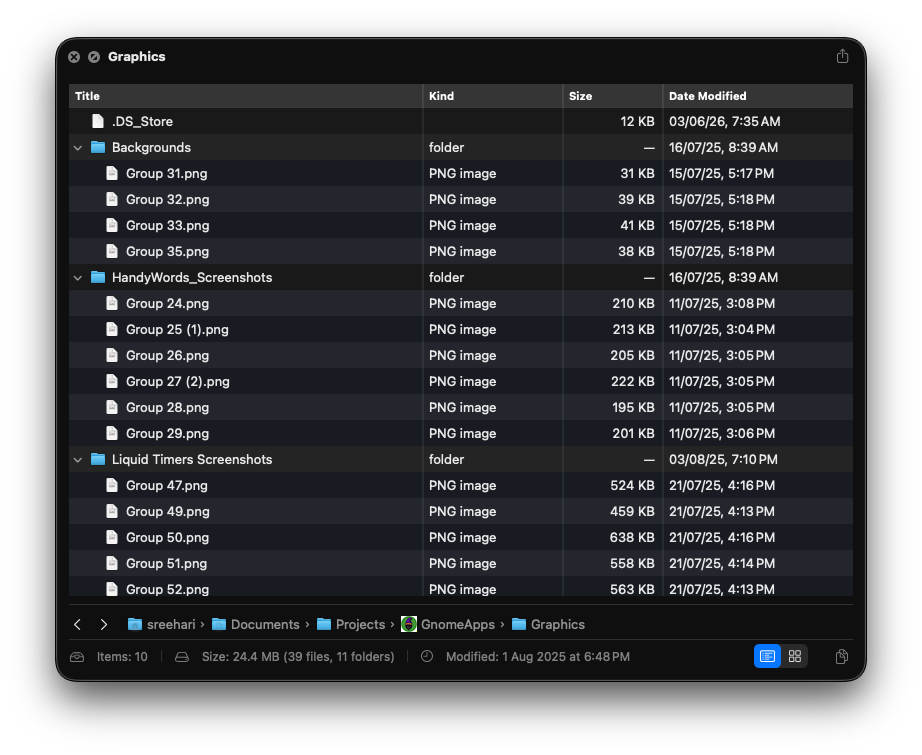Click the Size: 24.4 MB status text
The image size is (922, 755).
(298, 657)
